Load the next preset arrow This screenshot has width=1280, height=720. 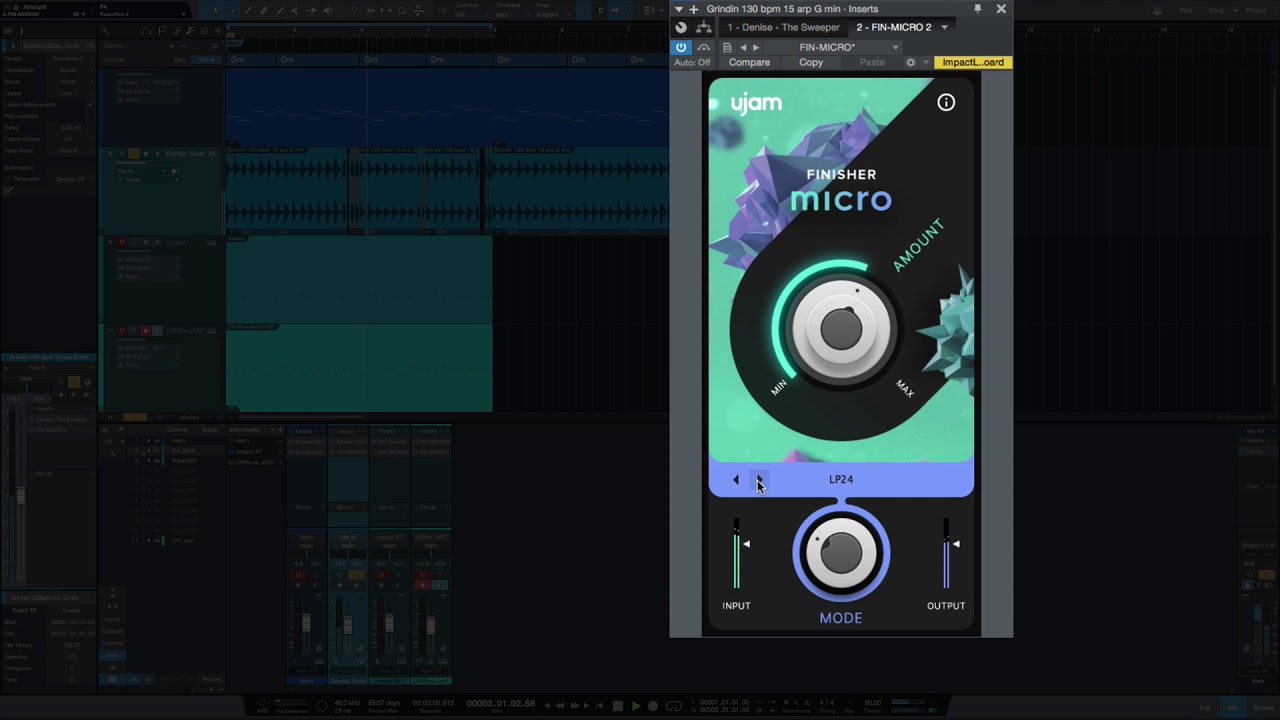(x=756, y=47)
